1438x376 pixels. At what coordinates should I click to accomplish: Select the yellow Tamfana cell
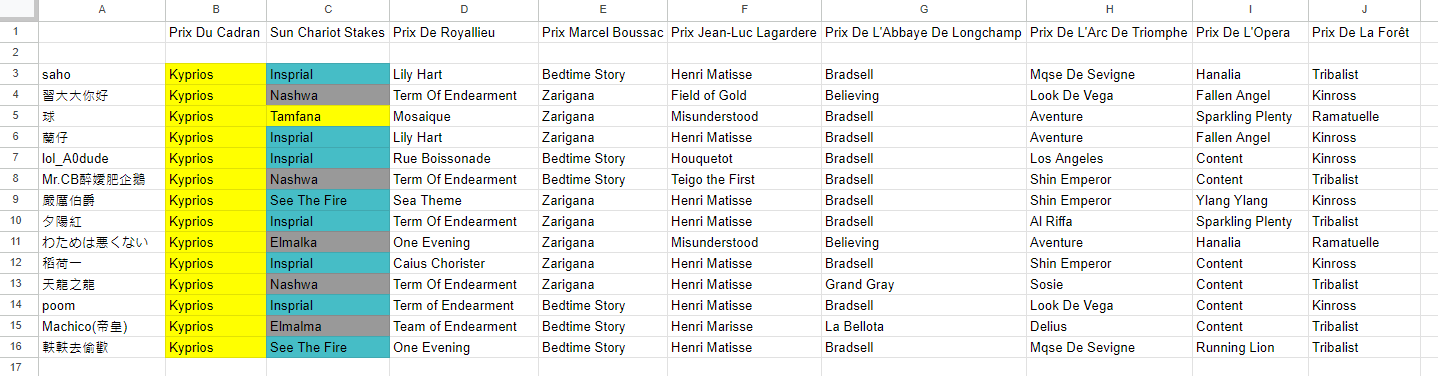coord(328,116)
